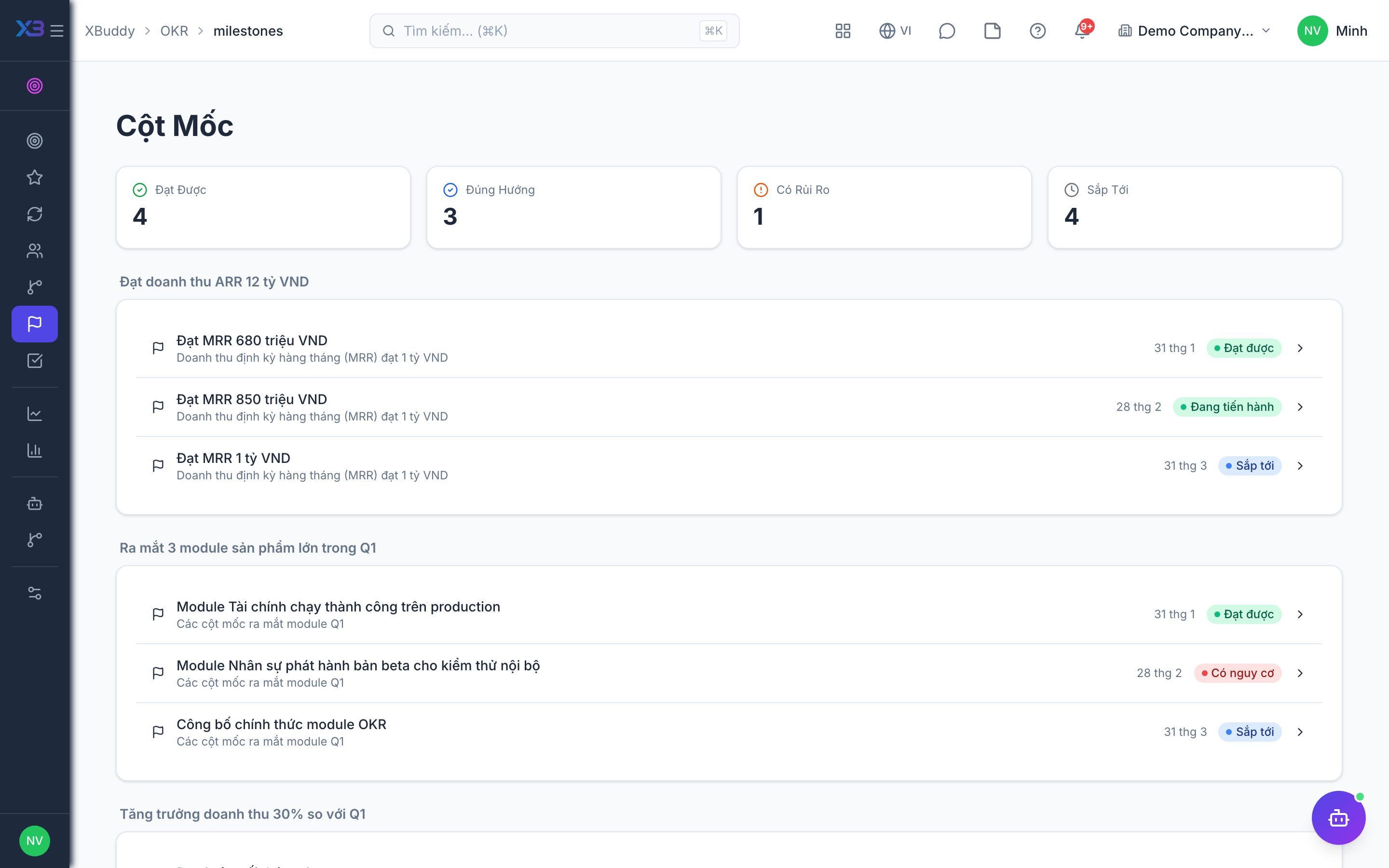Expand the Module Nhân sự row chevron
Screen dimensions: 1389x868
(x=1300, y=673)
